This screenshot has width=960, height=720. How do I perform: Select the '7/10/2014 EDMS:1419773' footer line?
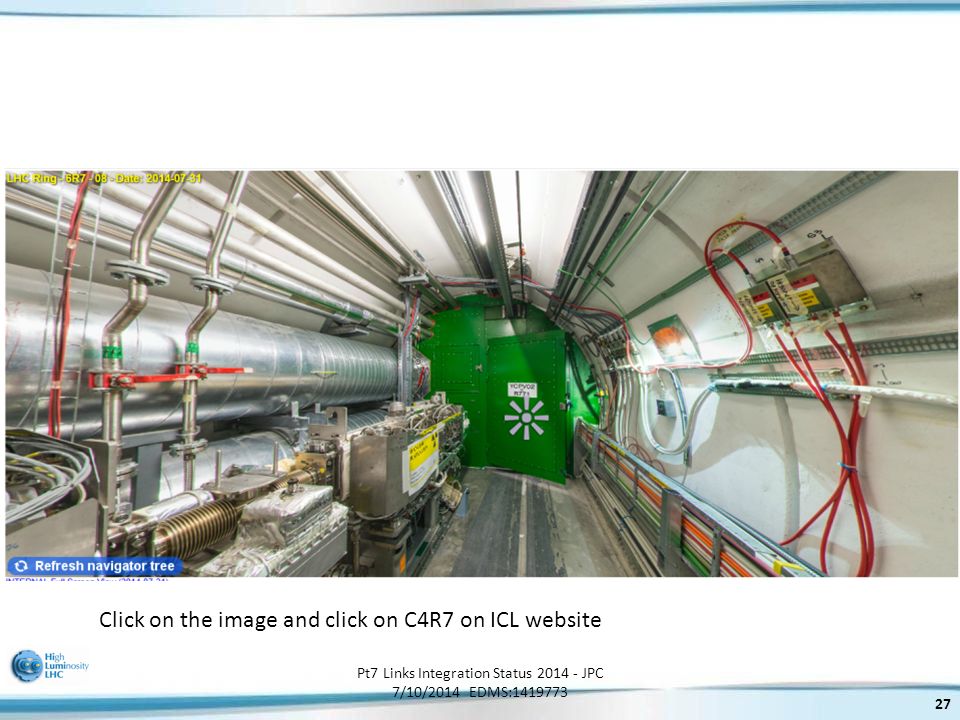(480, 692)
